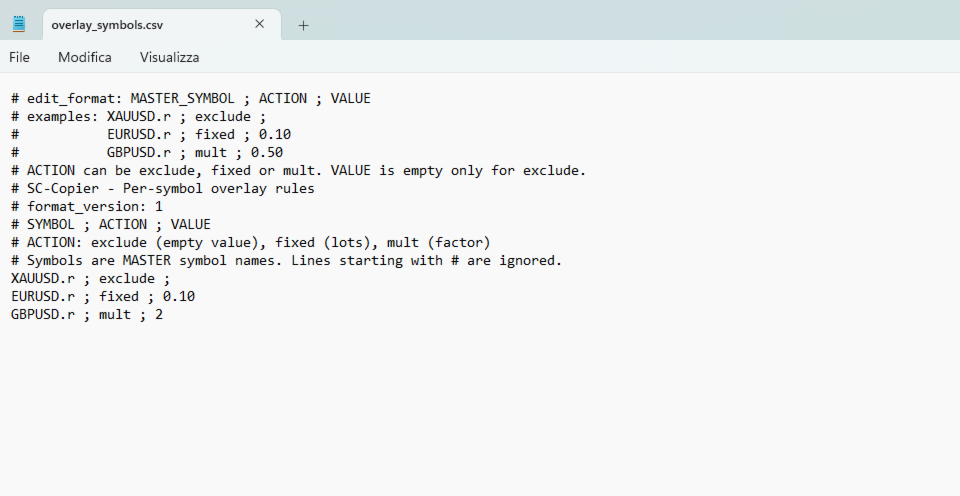This screenshot has width=960, height=496.
Task: Click the Notepad app icon
Action: click(x=19, y=24)
